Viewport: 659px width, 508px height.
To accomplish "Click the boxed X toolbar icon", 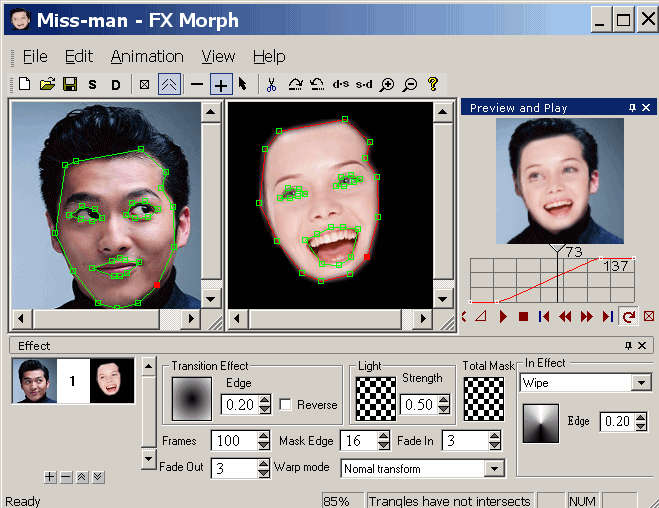I will 144,84.
